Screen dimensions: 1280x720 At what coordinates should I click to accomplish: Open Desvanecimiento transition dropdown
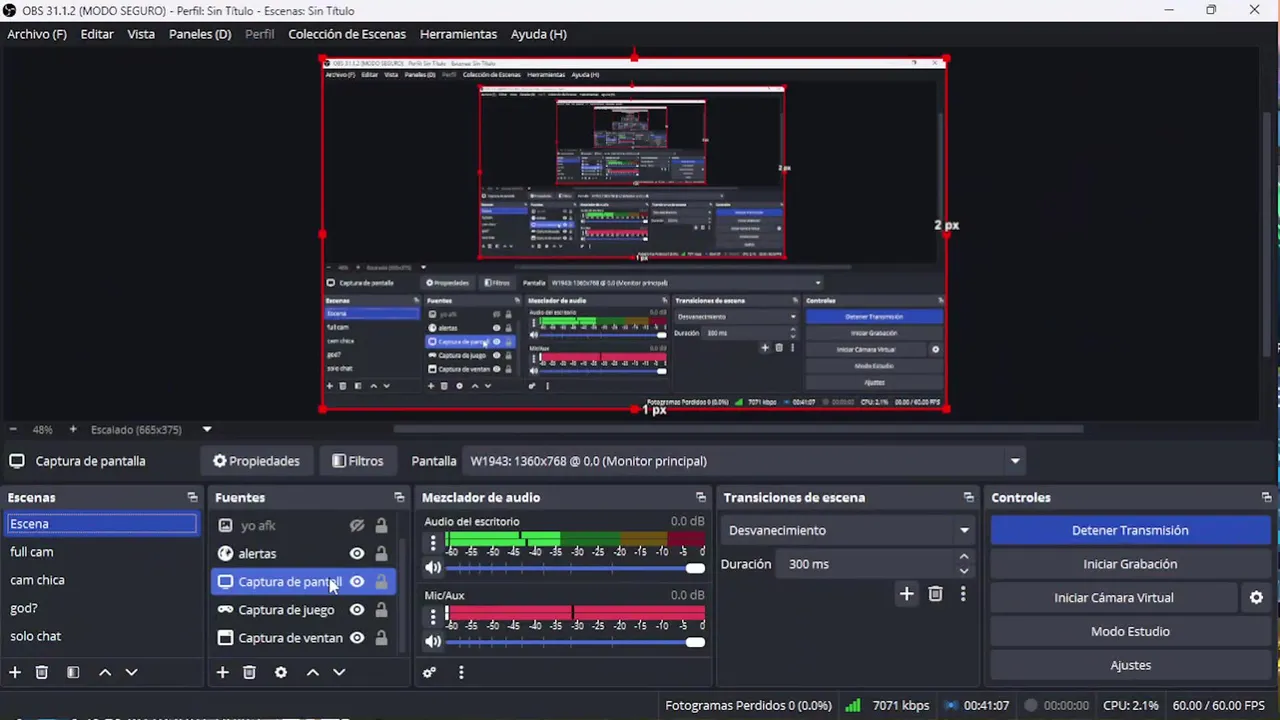849,530
